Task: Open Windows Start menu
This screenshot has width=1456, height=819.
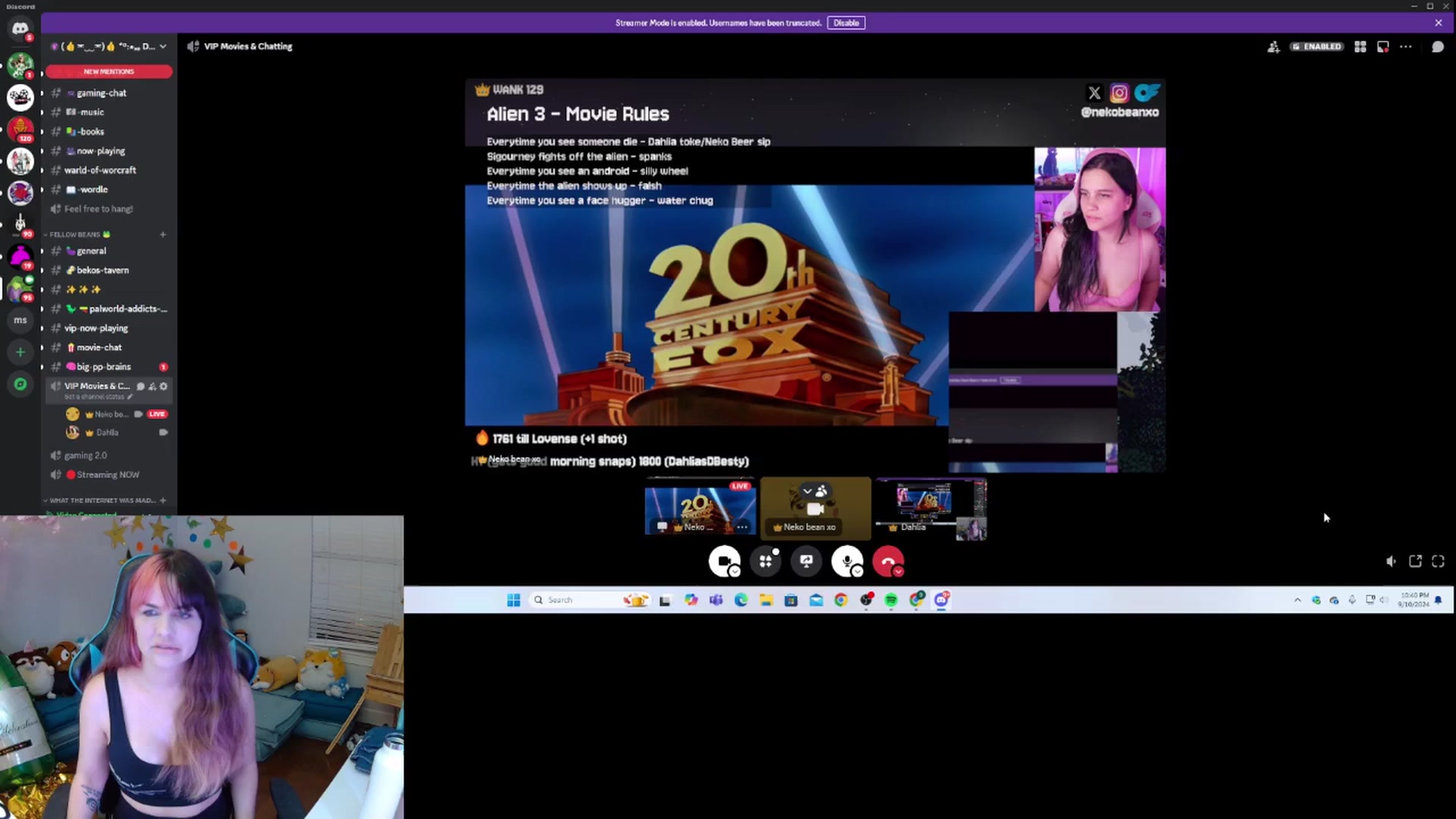Action: click(513, 600)
